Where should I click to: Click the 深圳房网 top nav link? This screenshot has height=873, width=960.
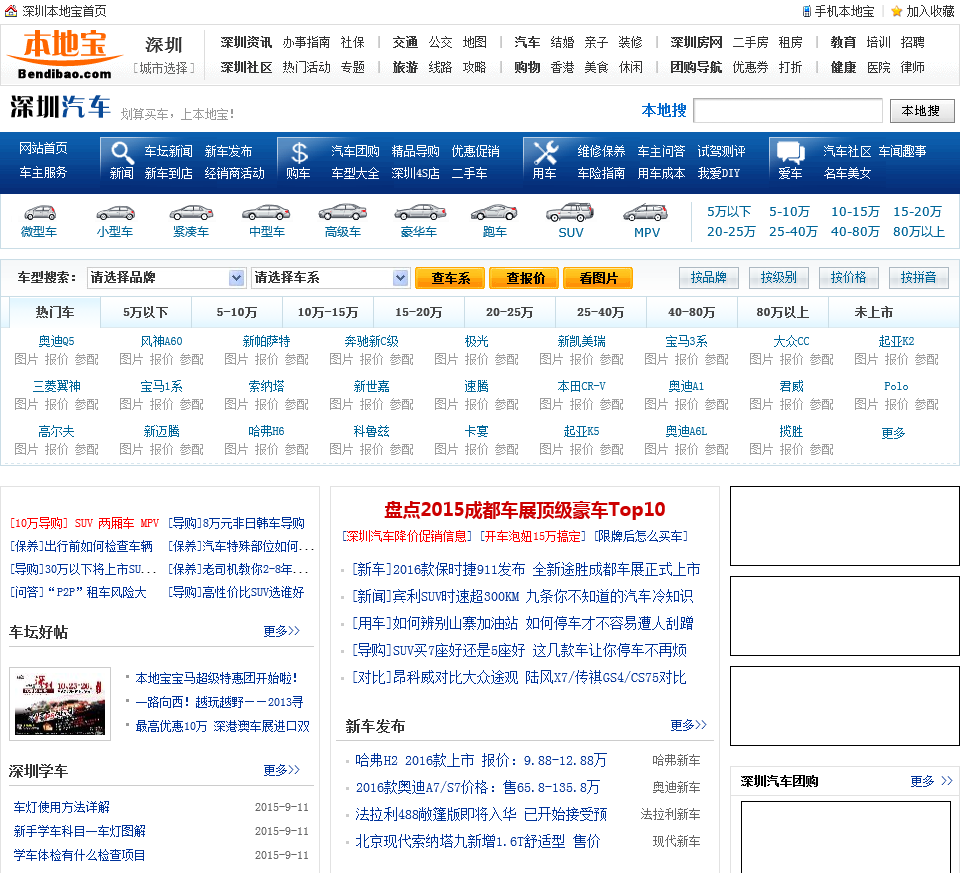pyautogui.click(x=696, y=42)
